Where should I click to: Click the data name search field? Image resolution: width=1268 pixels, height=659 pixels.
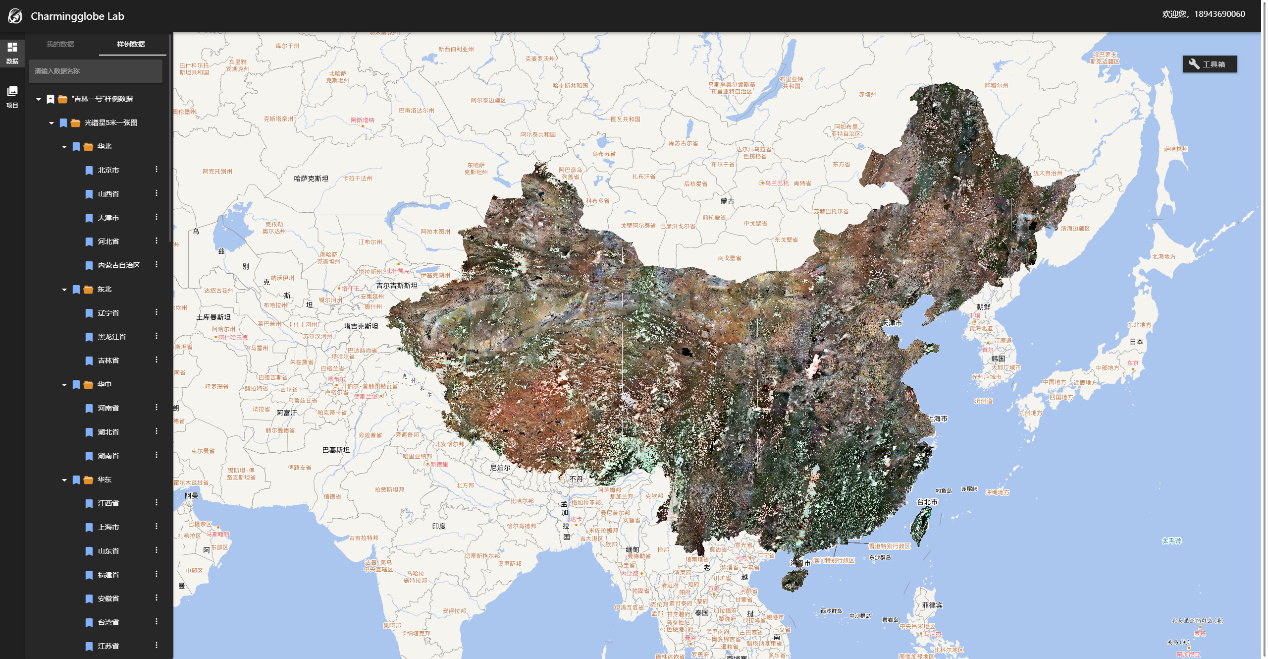click(95, 71)
